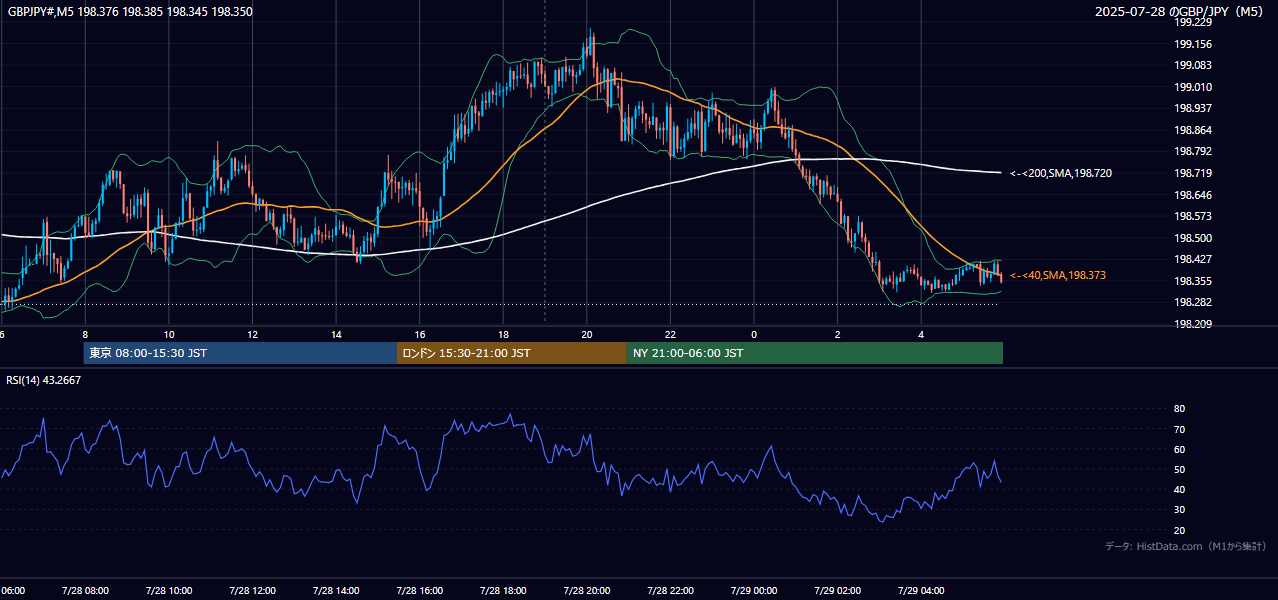Click hour label 22 under the price chart
This screenshot has height=600, width=1278.
pos(670,335)
